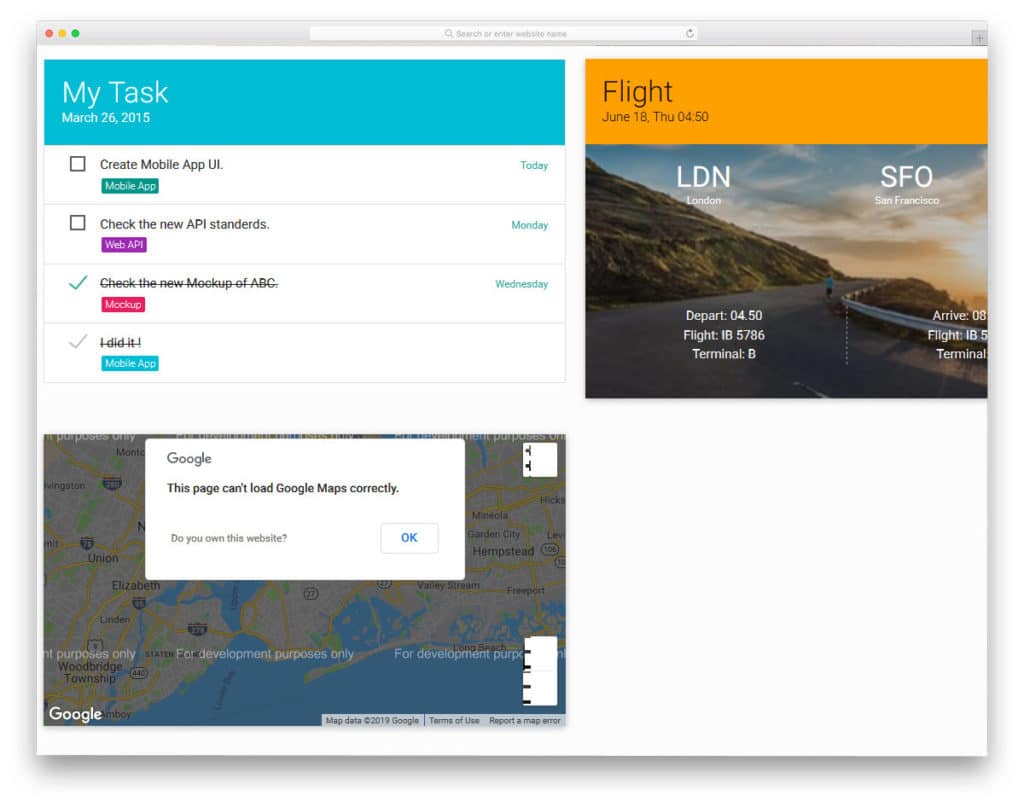Click Report a map error link
1024x807 pixels.
[x=524, y=720]
